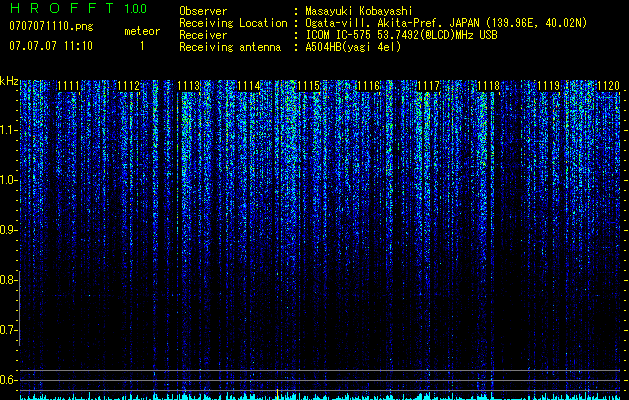Select the Ogata-vill. Akita-Pref. JAPAN location text

446,23
